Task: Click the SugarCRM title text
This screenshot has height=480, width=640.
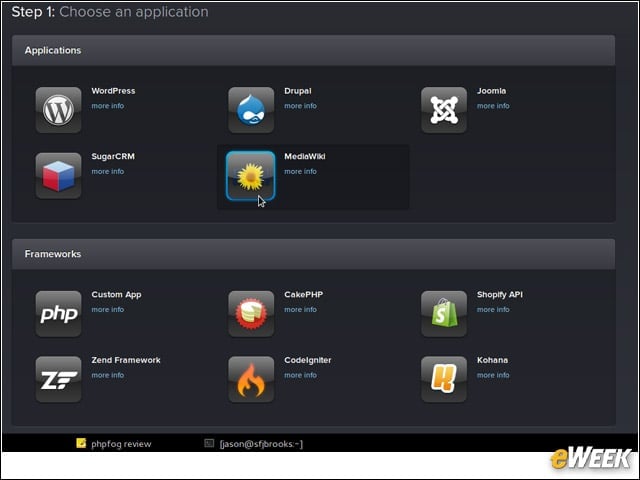Action: pos(113,156)
